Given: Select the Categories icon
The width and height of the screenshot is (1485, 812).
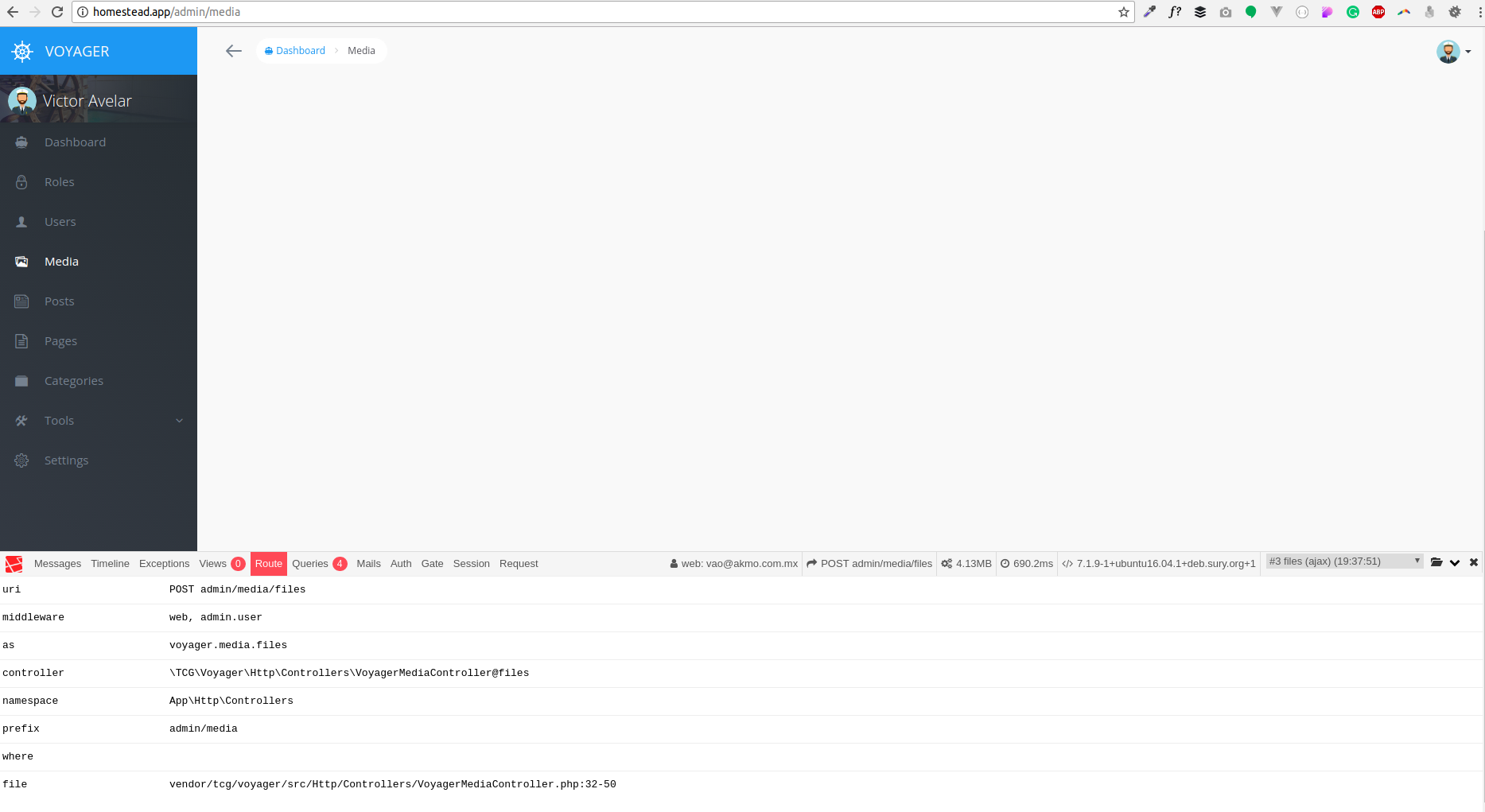Looking at the screenshot, I should pyautogui.click(x=21, y=380).
